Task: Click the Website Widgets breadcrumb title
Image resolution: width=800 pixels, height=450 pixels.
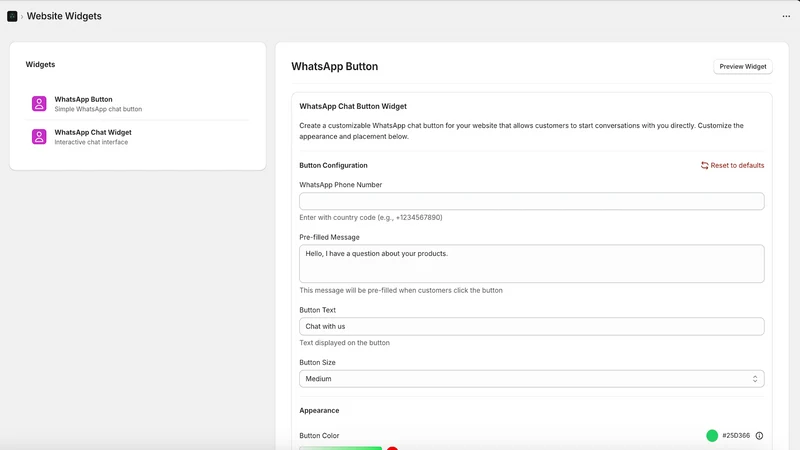Action: (x=64, y=16)
